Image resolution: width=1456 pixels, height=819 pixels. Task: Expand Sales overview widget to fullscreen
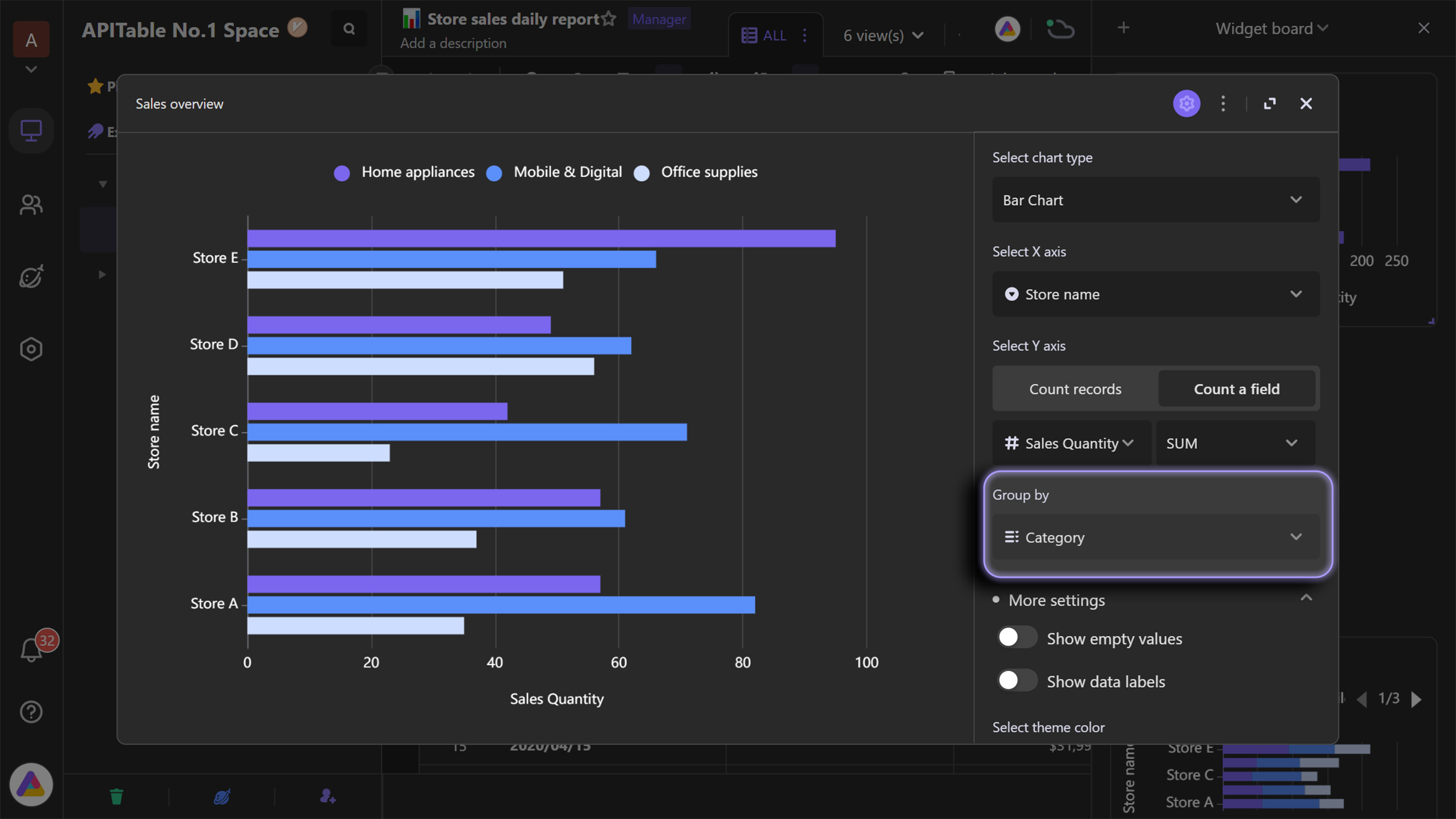(1270, 103)
